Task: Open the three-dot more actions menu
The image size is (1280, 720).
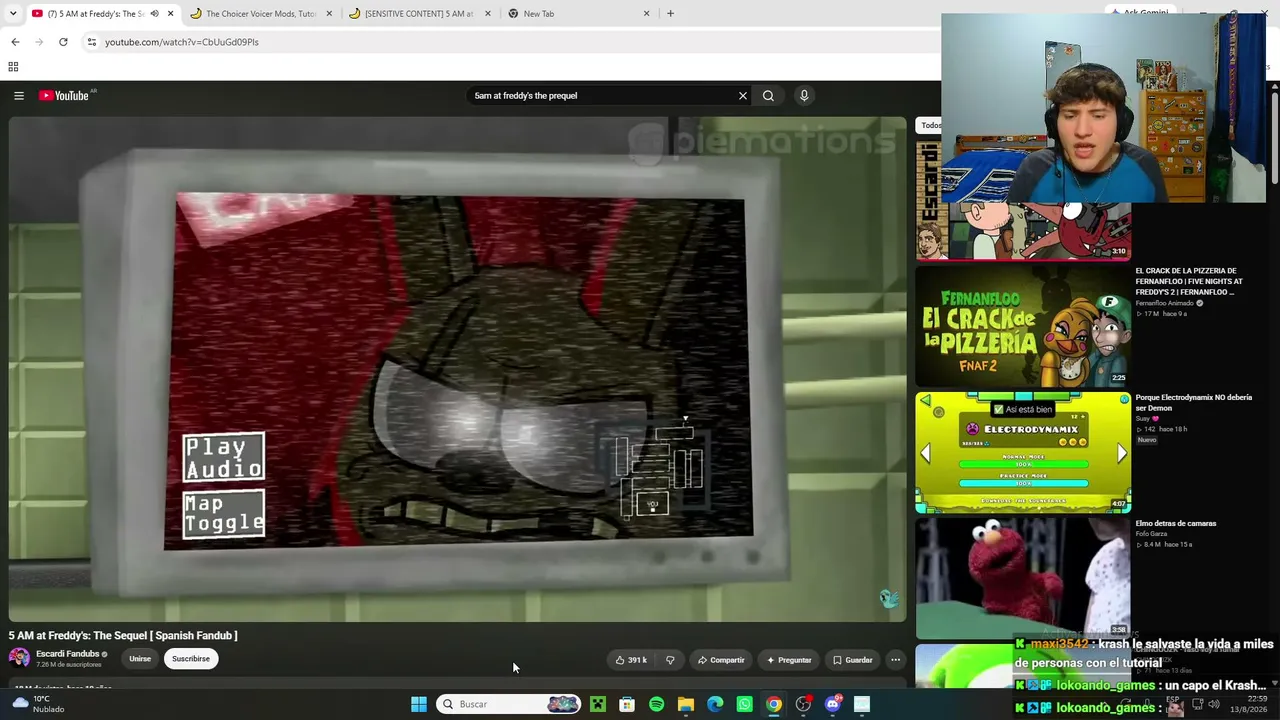Action: tap(896, 660)
